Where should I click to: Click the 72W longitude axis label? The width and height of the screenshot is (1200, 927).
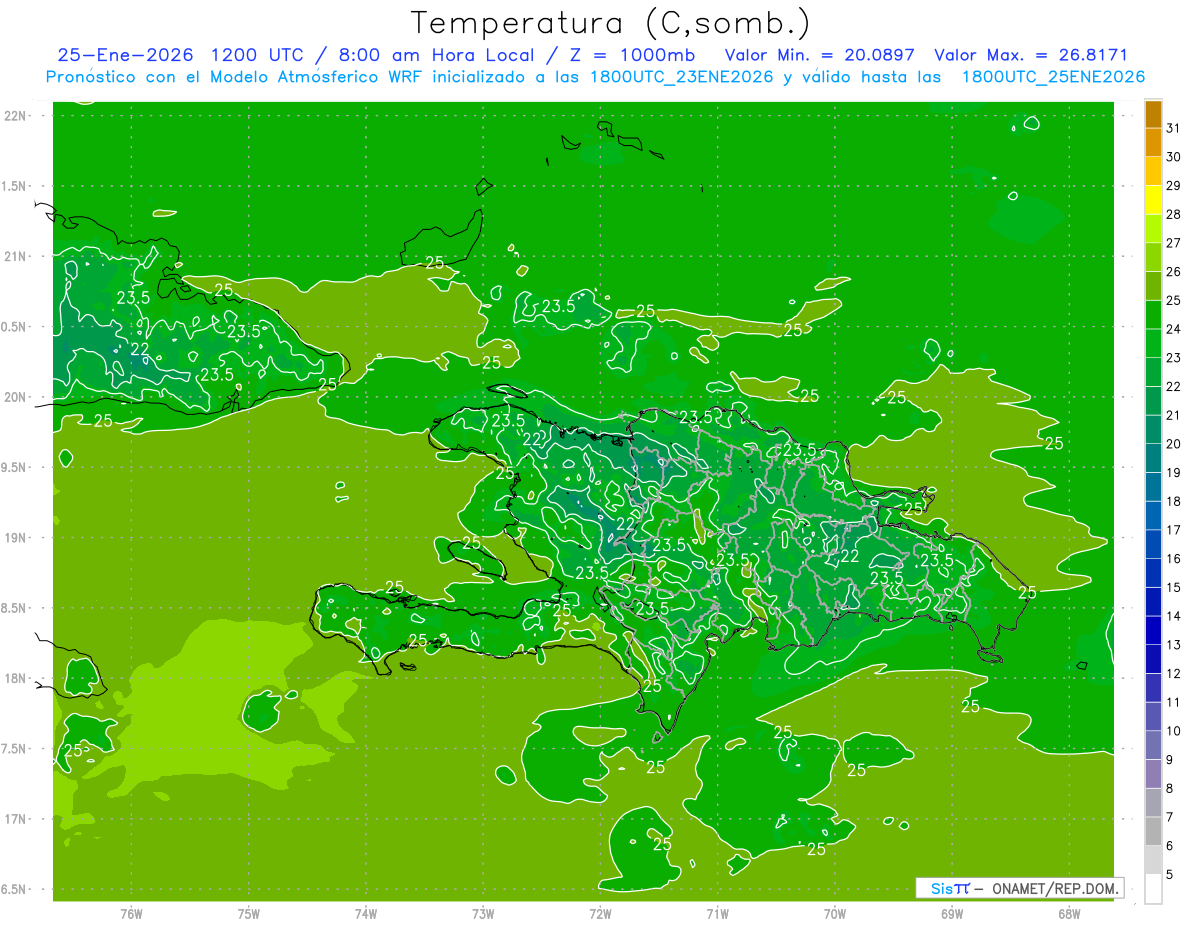pyautogui.click(x=600, y=913)
